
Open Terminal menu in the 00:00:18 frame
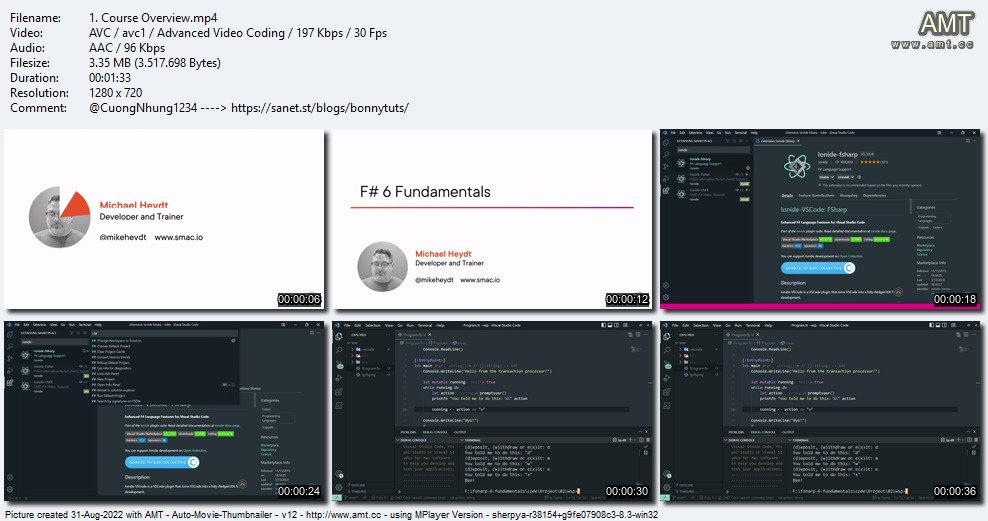tap(740, 133)
